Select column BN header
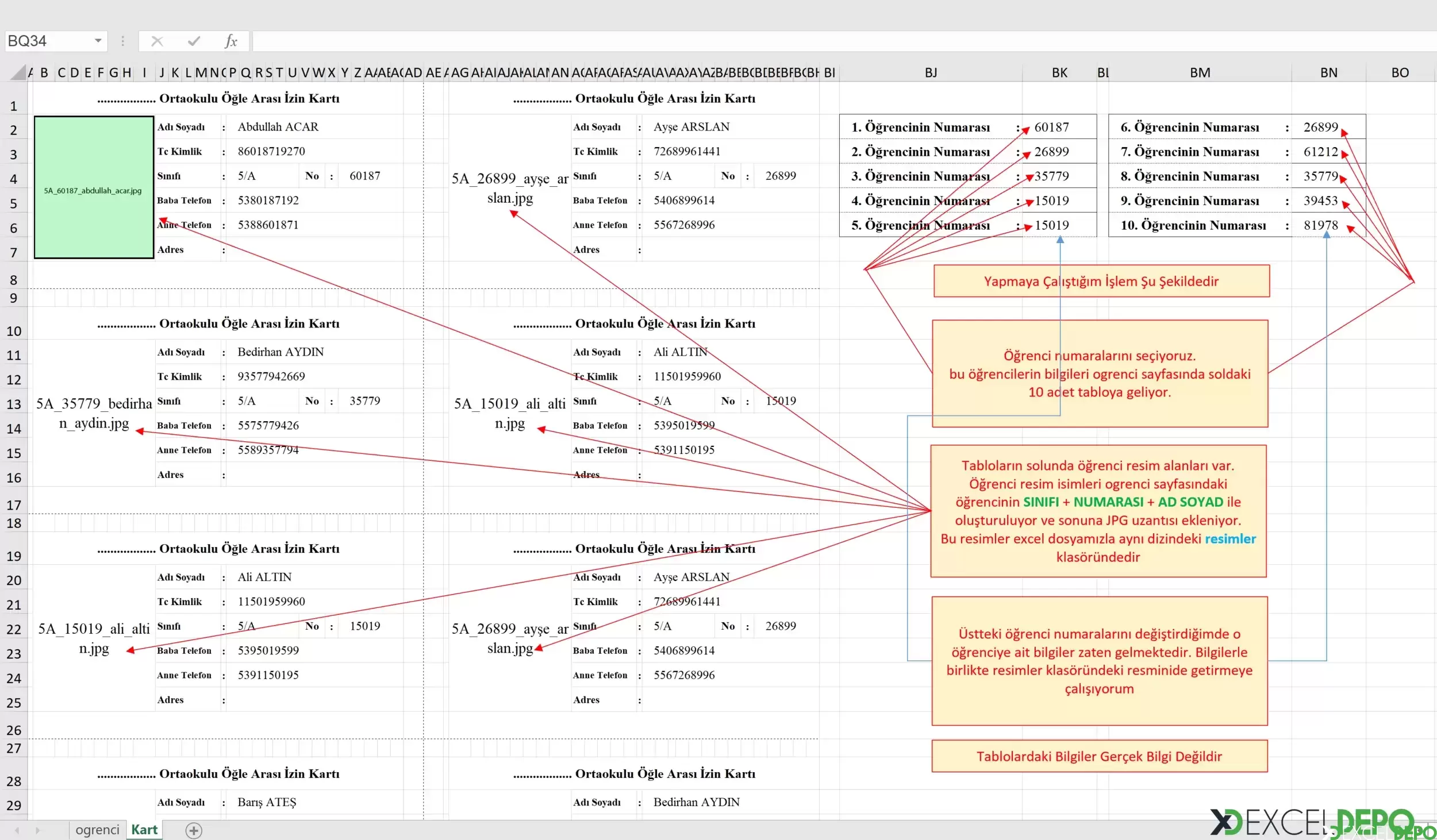This screenshot has height=840, width=1437. [x=1328, y=72]
